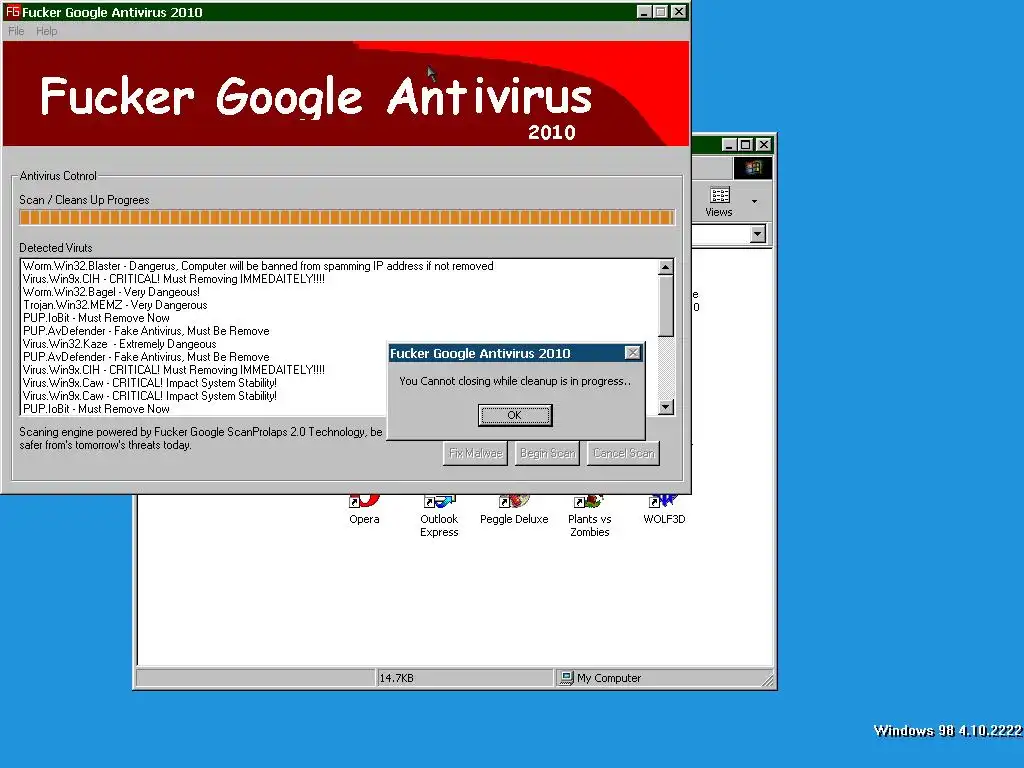Click OK in the cleanup warning dialog

coord(515,415)
